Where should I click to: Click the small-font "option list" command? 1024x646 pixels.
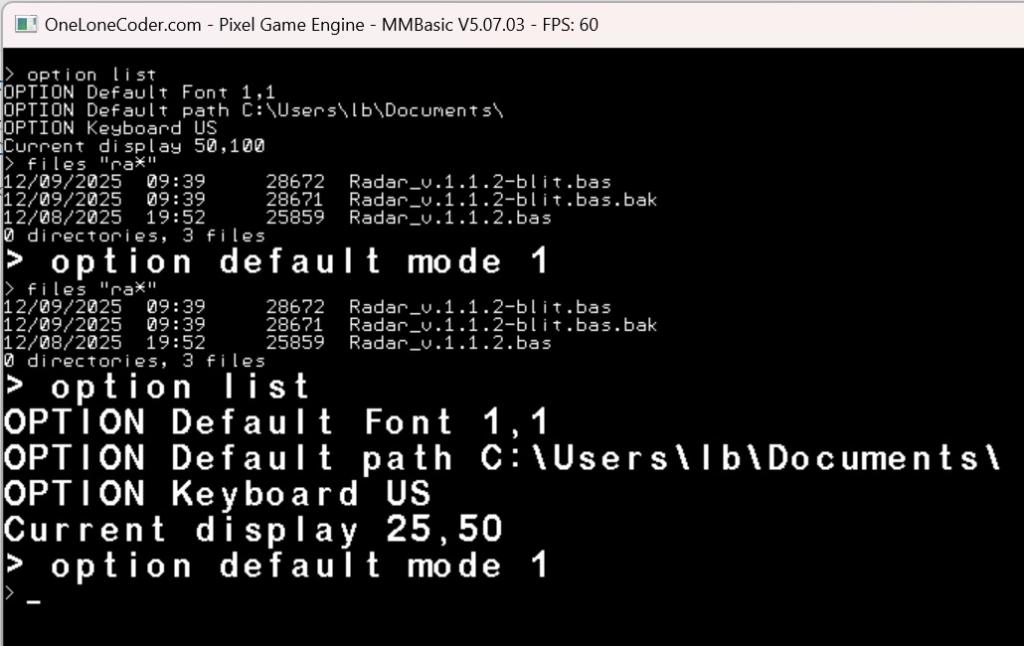tap(91, 75)
